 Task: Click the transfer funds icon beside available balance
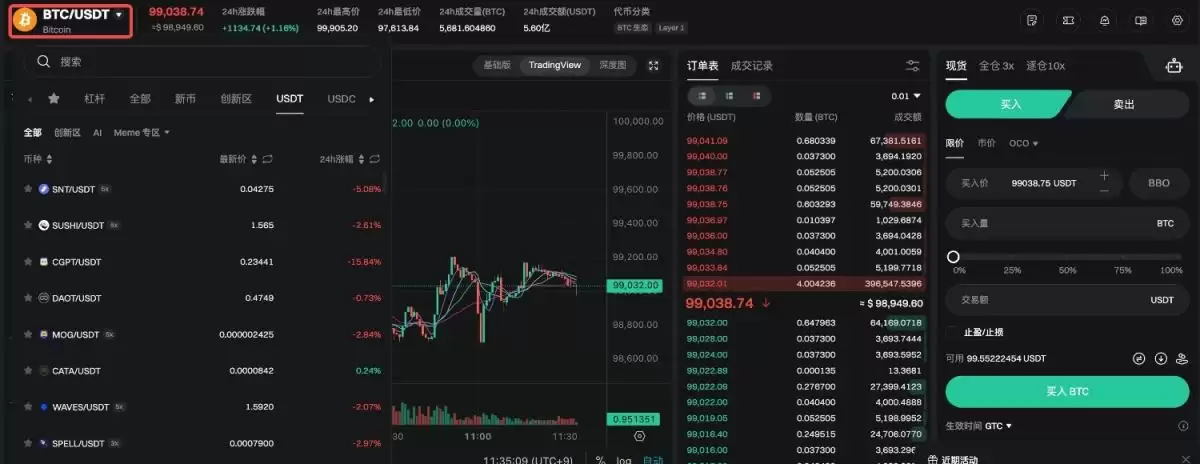(x=1139, y=358)
